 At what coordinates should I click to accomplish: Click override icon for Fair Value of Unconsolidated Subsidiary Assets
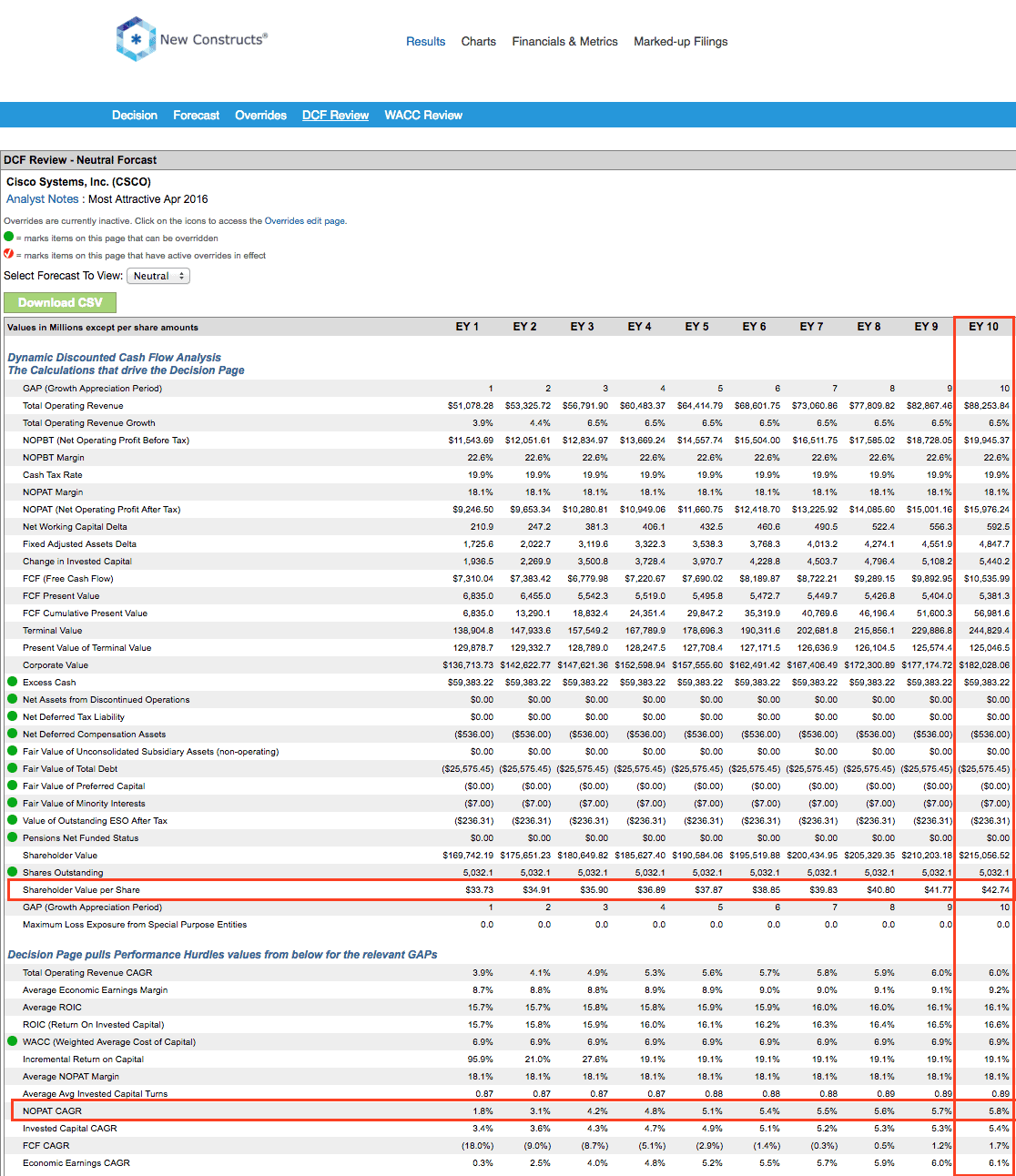click(12, 751)
